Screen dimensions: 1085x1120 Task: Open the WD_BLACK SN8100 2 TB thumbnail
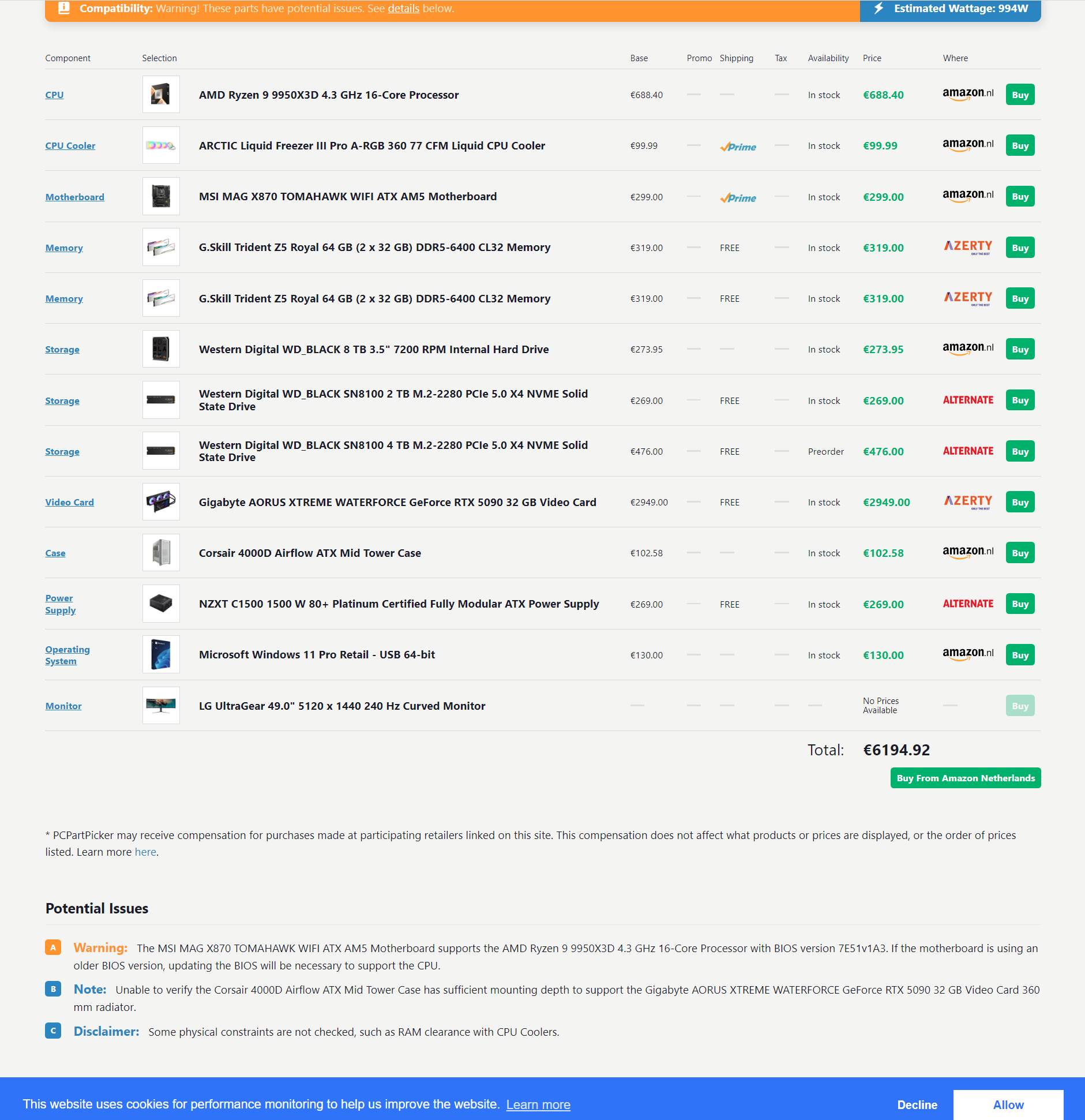161,400
